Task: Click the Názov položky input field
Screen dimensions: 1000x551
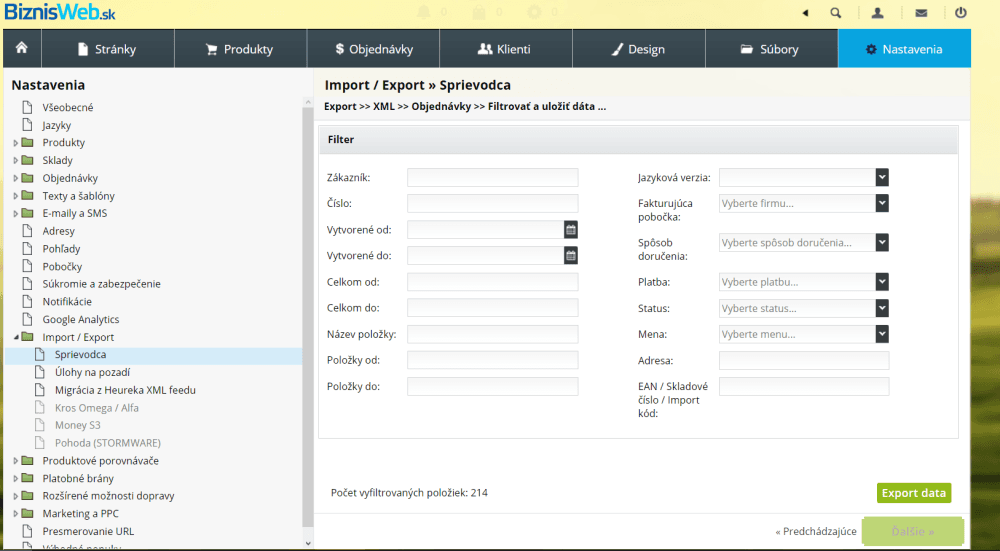Action: pyautogui.click(x=492, y=334)
